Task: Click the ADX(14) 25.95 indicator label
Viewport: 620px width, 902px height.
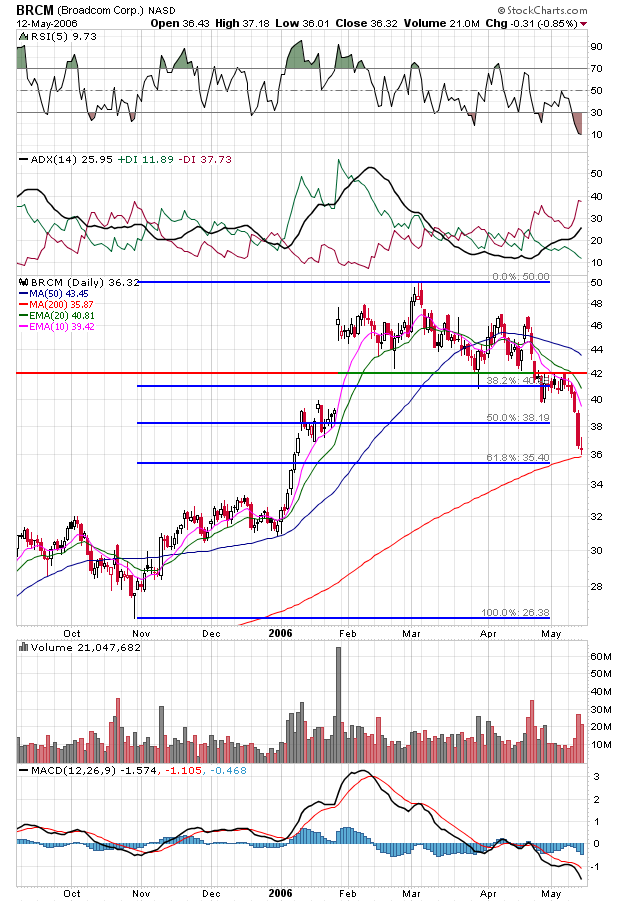Action: pos(71,160)
